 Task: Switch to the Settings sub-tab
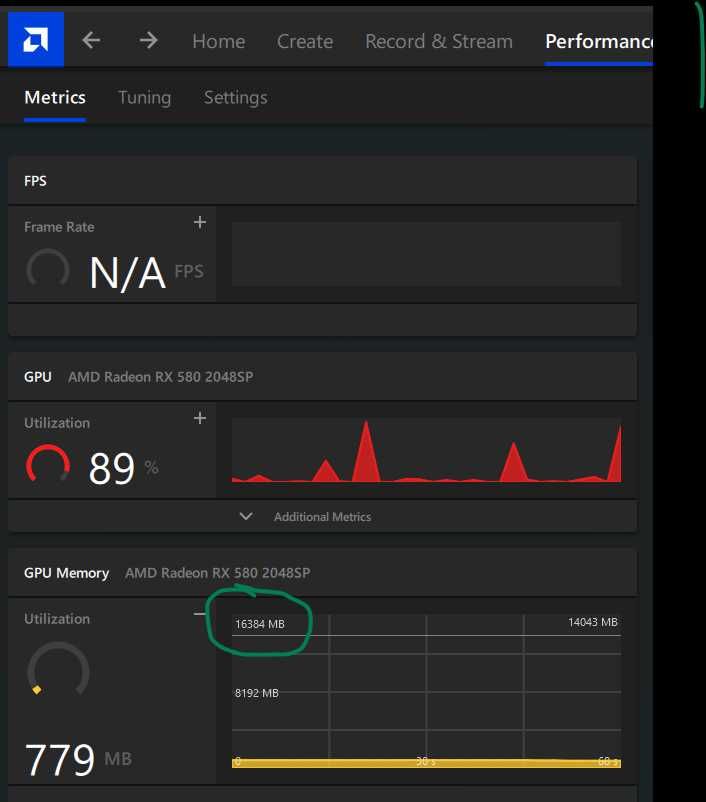235,97
